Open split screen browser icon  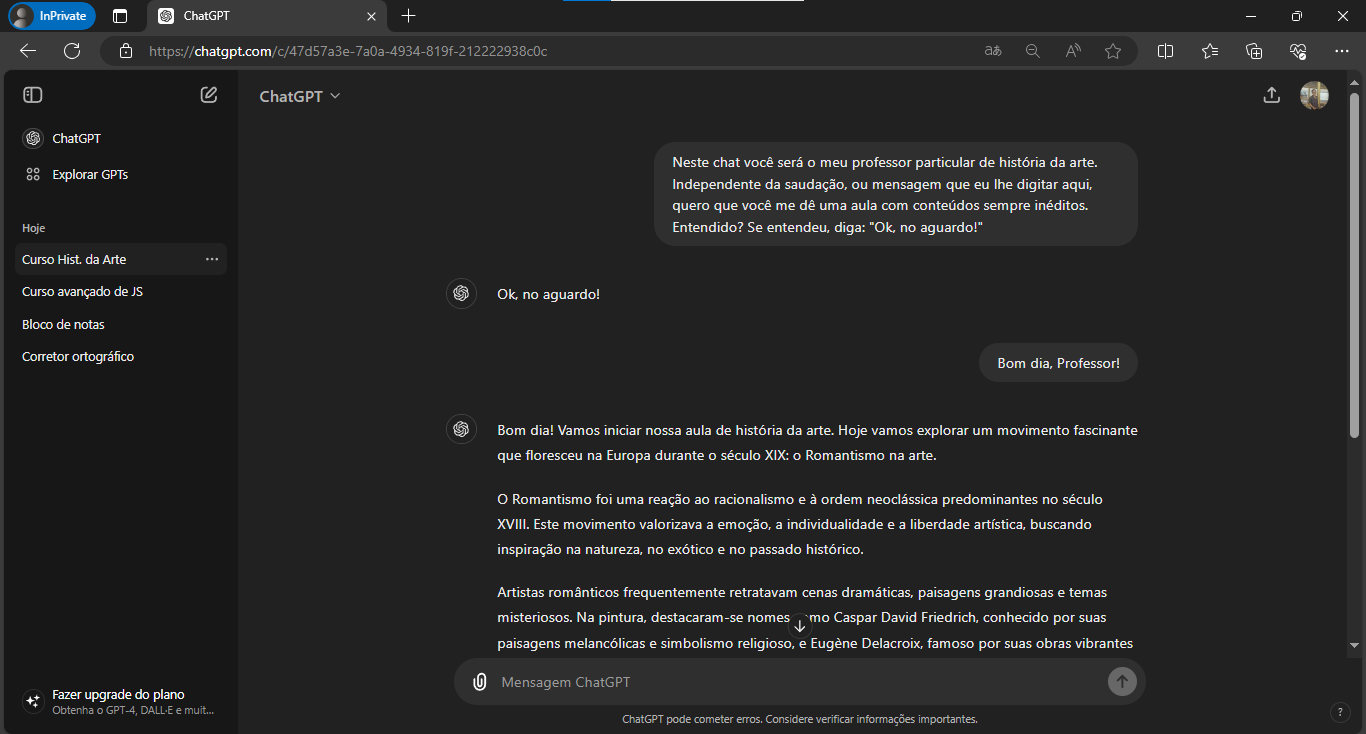tap(1165, 51)
